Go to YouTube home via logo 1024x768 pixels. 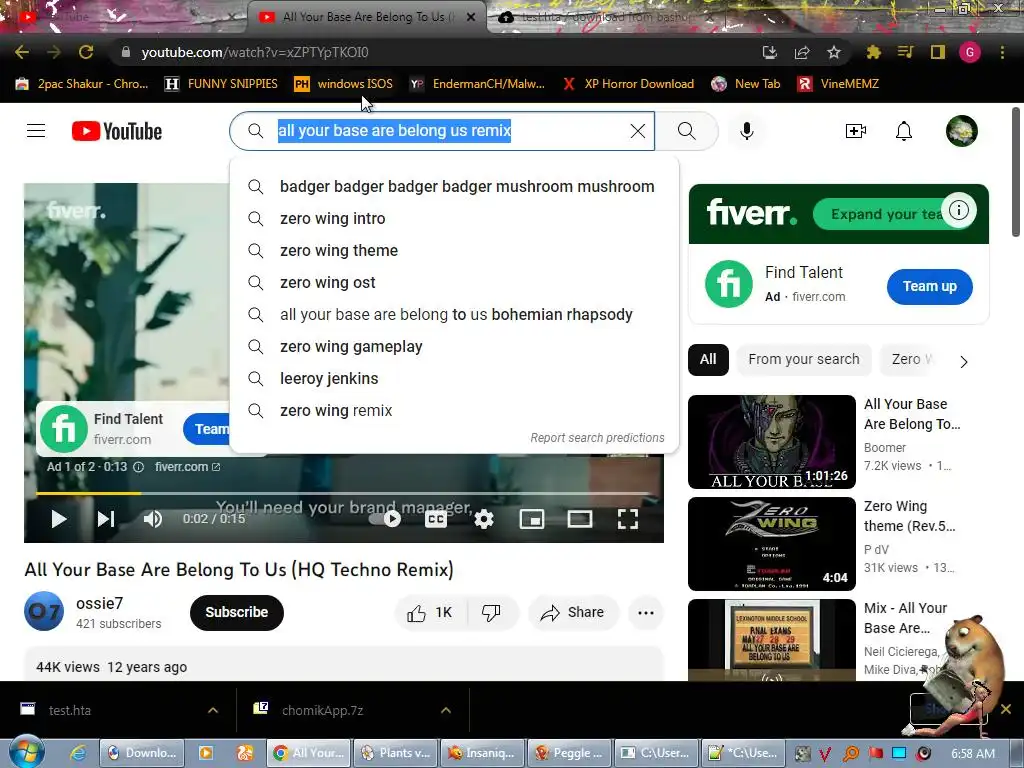click(117, 131)
